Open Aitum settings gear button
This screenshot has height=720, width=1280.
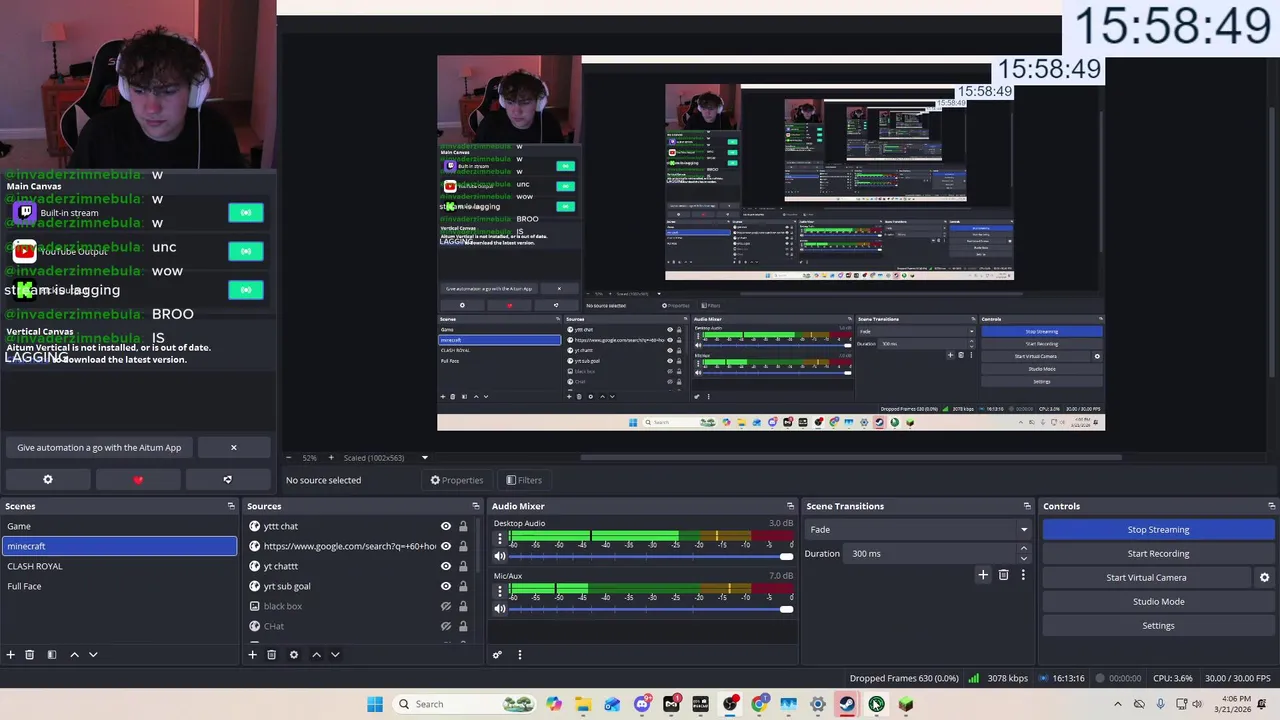click(x=47, y=480)
